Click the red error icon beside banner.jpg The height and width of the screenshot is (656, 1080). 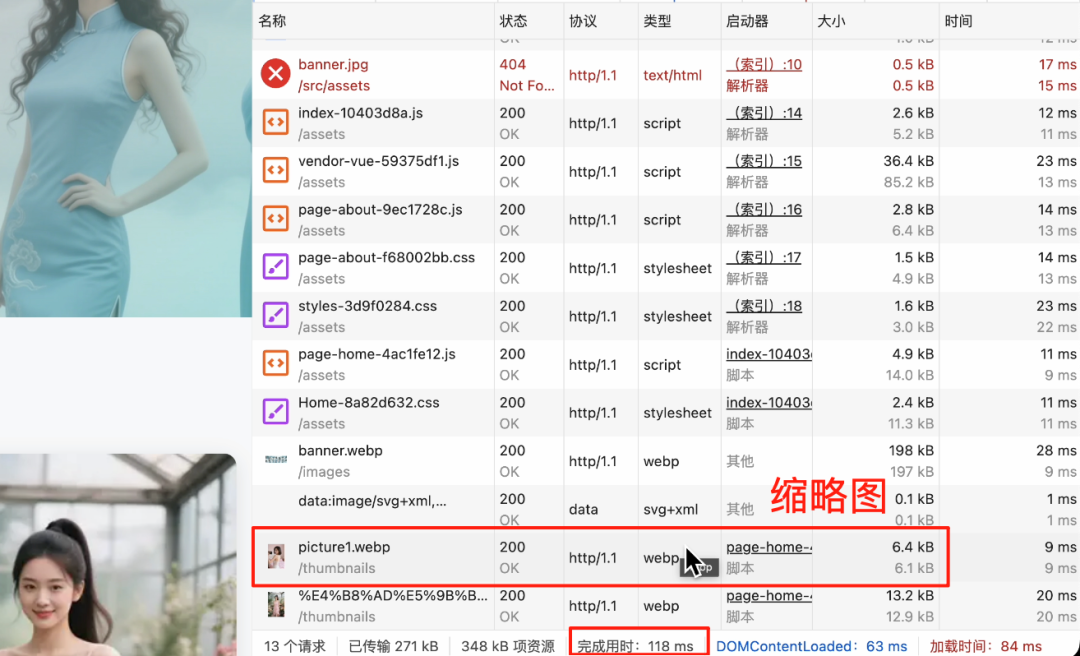(x=275, y=74)
